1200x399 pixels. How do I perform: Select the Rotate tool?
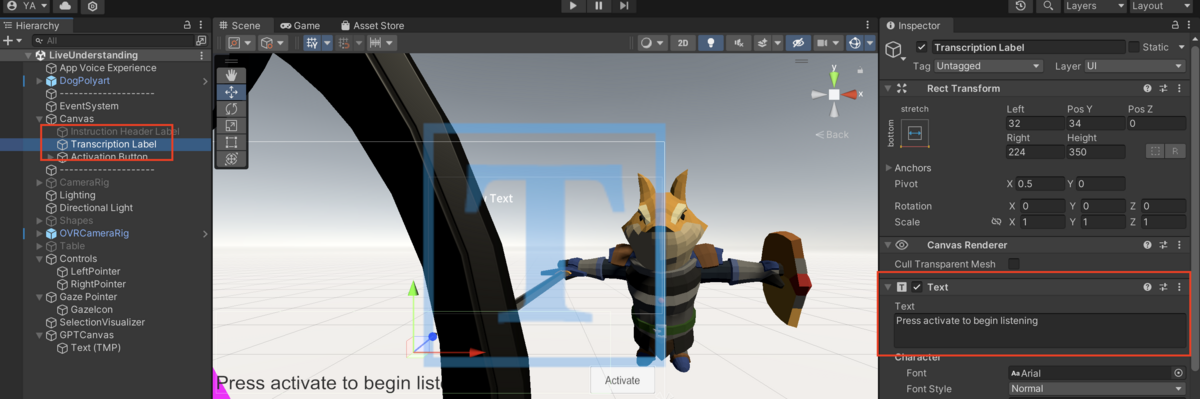[x=231, y=109]
